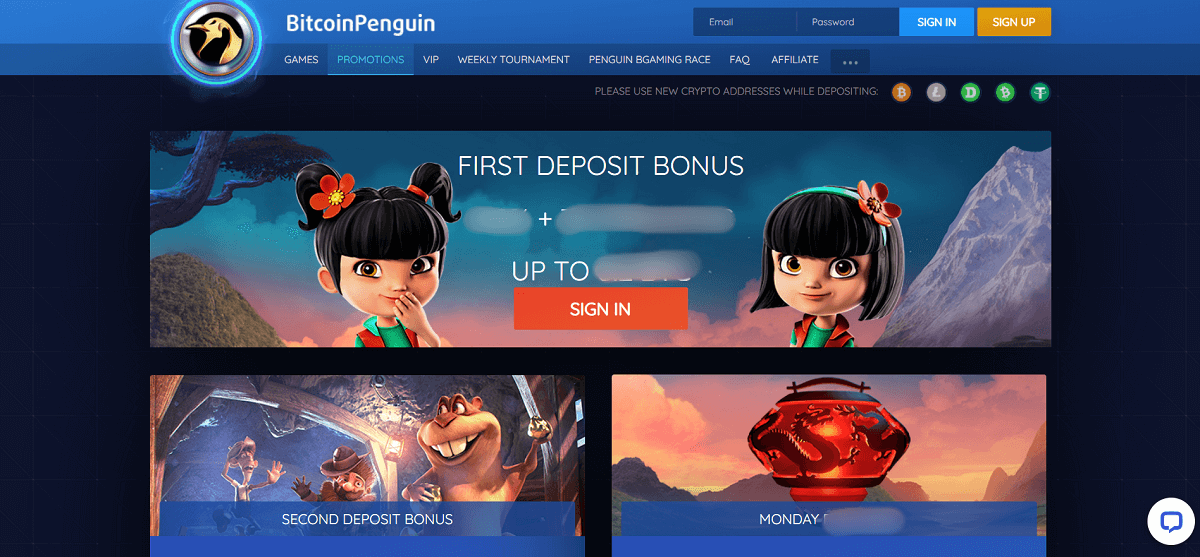This screenshot has height=557, width=1200.
Task: Open the VIP page
Action: coord(431,60)
